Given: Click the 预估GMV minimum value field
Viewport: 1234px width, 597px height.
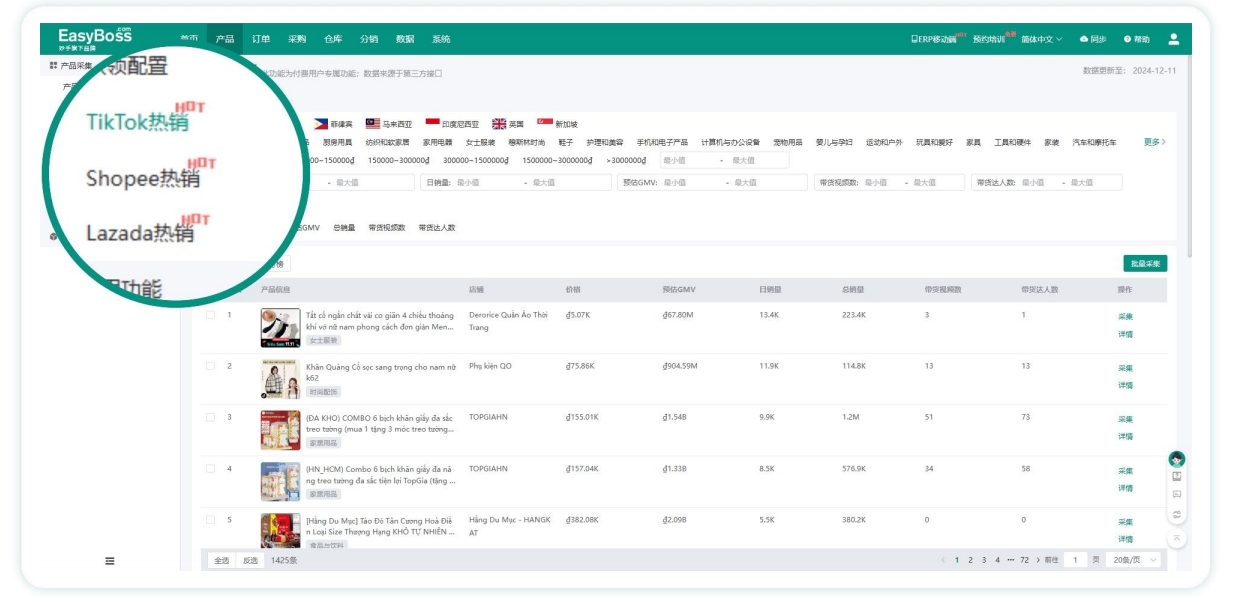Looking at the screenshot, I should (x=692, y=182).
